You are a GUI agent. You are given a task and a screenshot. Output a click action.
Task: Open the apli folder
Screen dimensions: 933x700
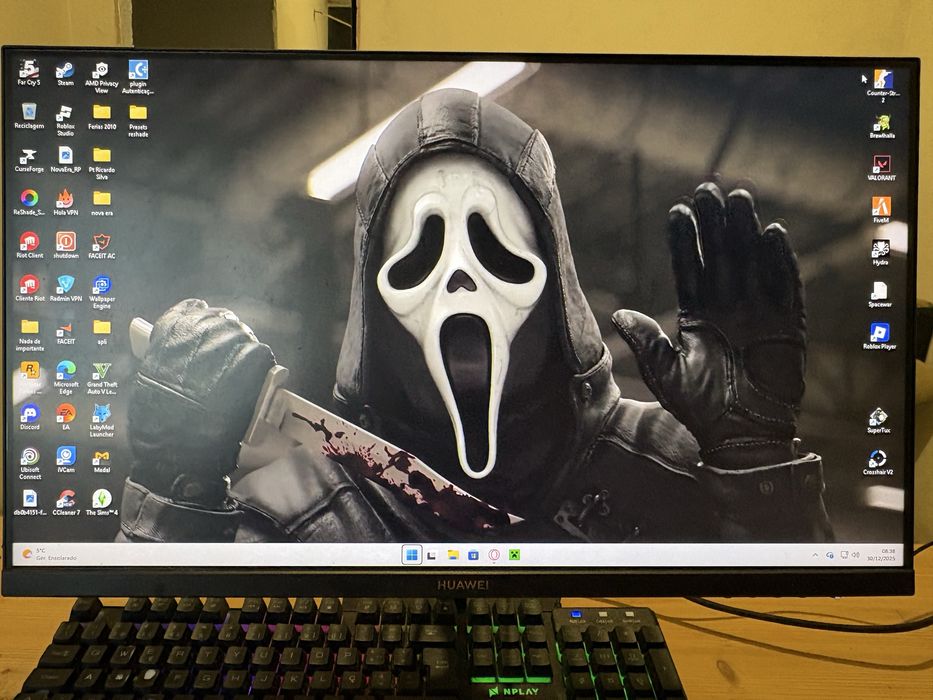[102, 332]
